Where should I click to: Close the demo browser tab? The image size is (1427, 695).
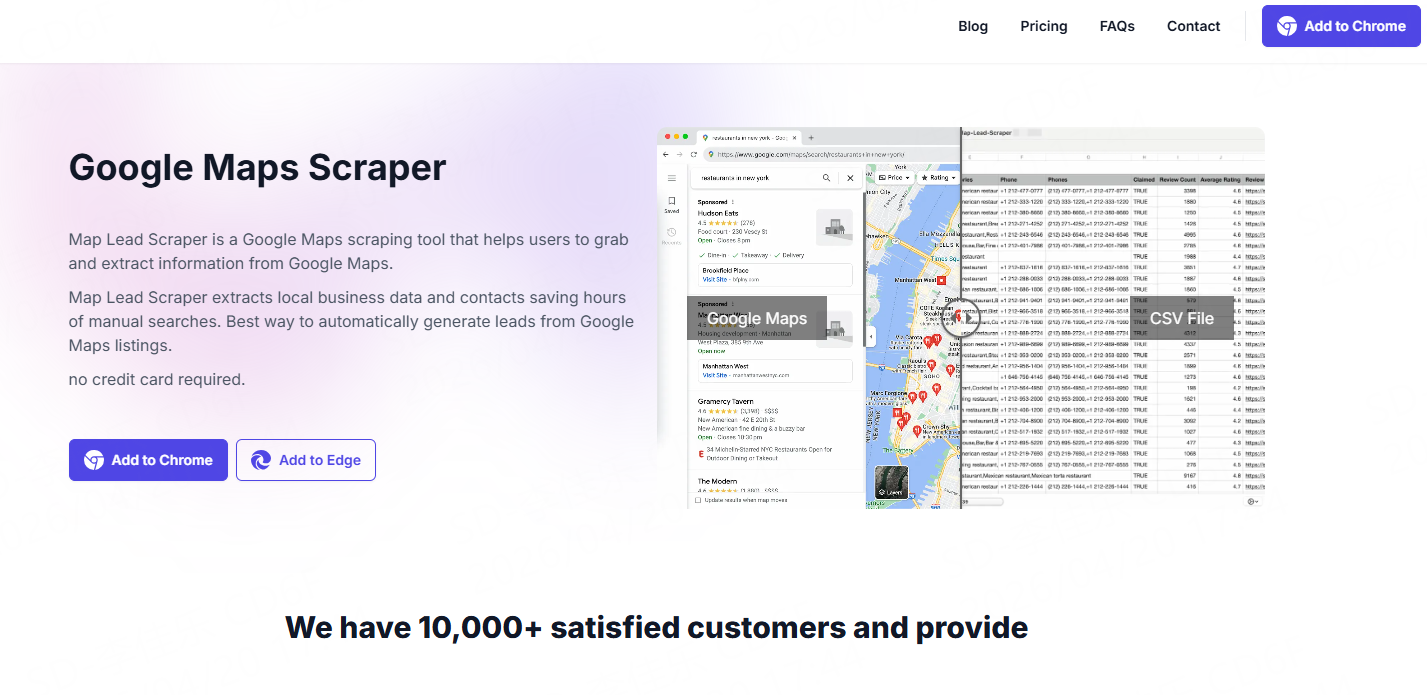(795, 137)
